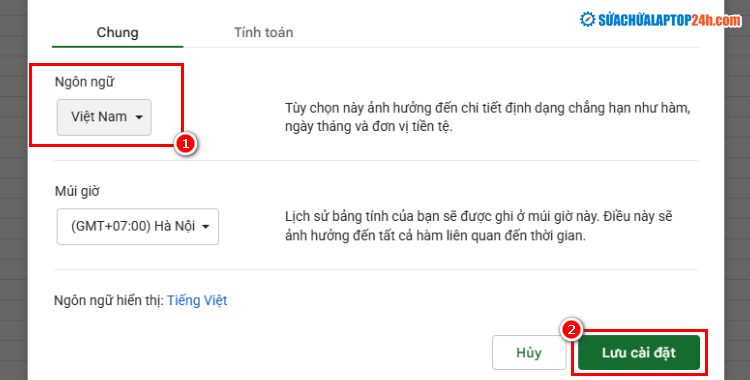This screenshot has height=380, width=750.
Task: Save with the Lưu cài đặt button
Action: point(639,353)
